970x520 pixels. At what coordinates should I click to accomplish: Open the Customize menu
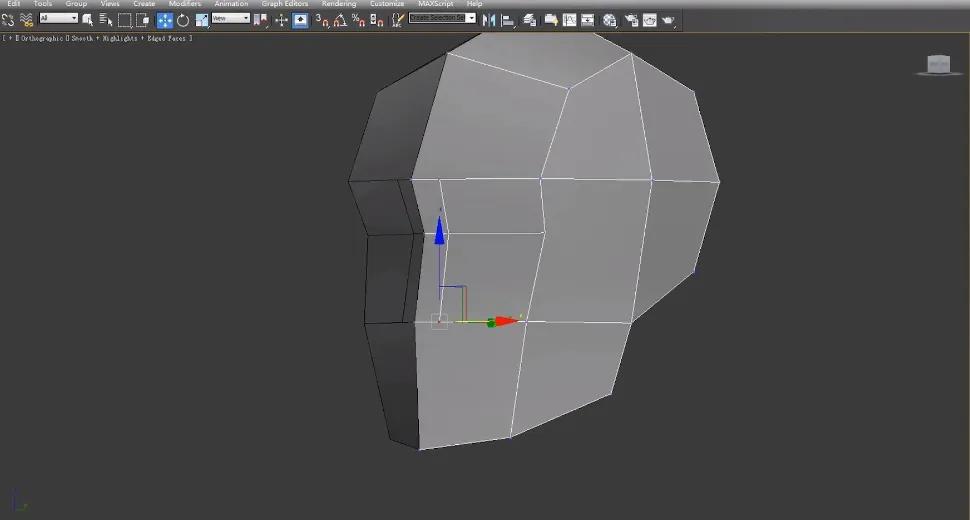tap(387, 4)
